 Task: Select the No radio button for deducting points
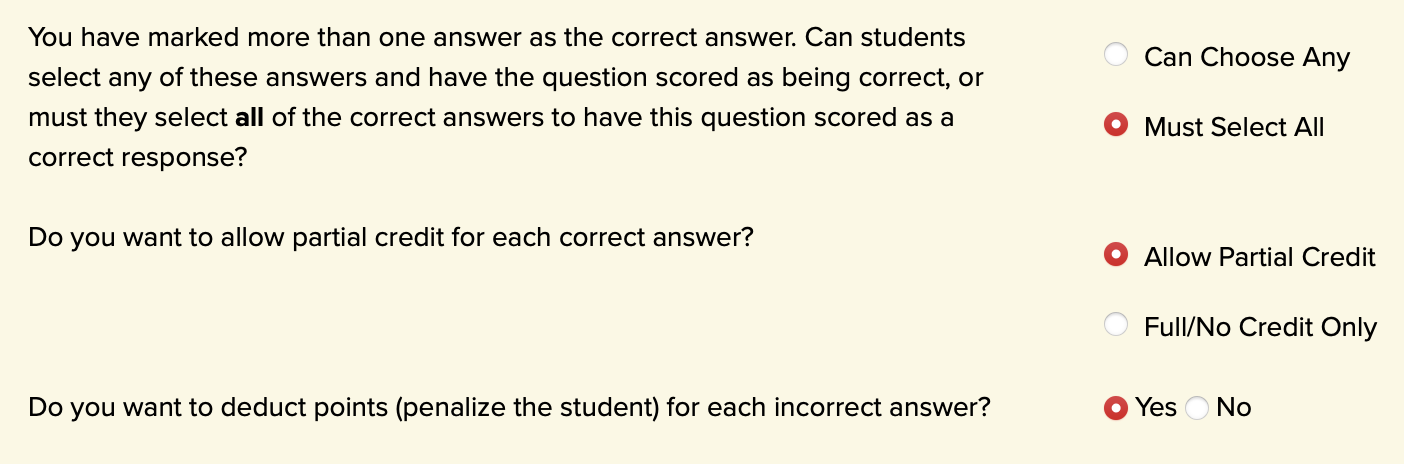(1197, 407)
